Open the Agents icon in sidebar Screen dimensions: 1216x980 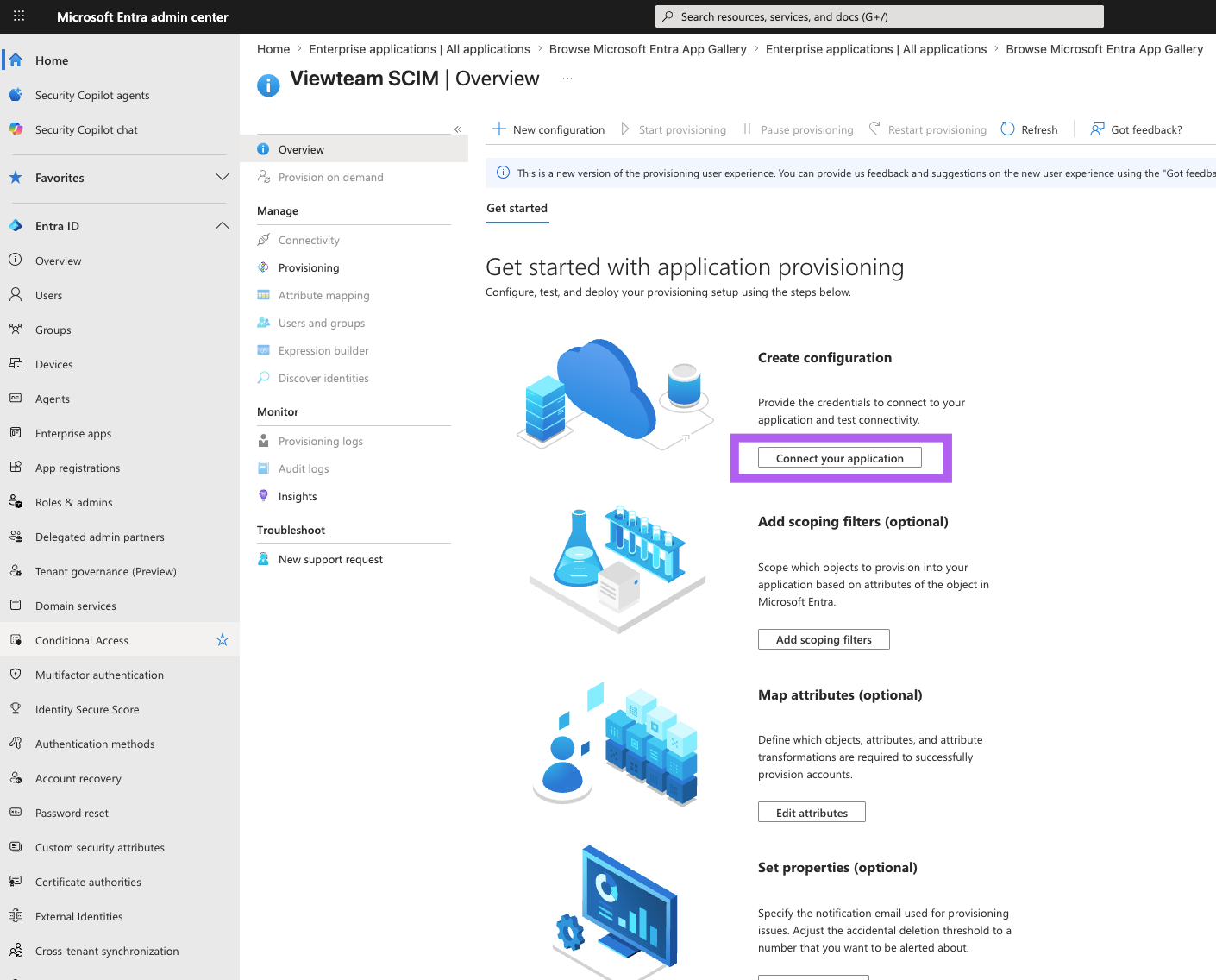pyautogui.click(x=16, y=399)
